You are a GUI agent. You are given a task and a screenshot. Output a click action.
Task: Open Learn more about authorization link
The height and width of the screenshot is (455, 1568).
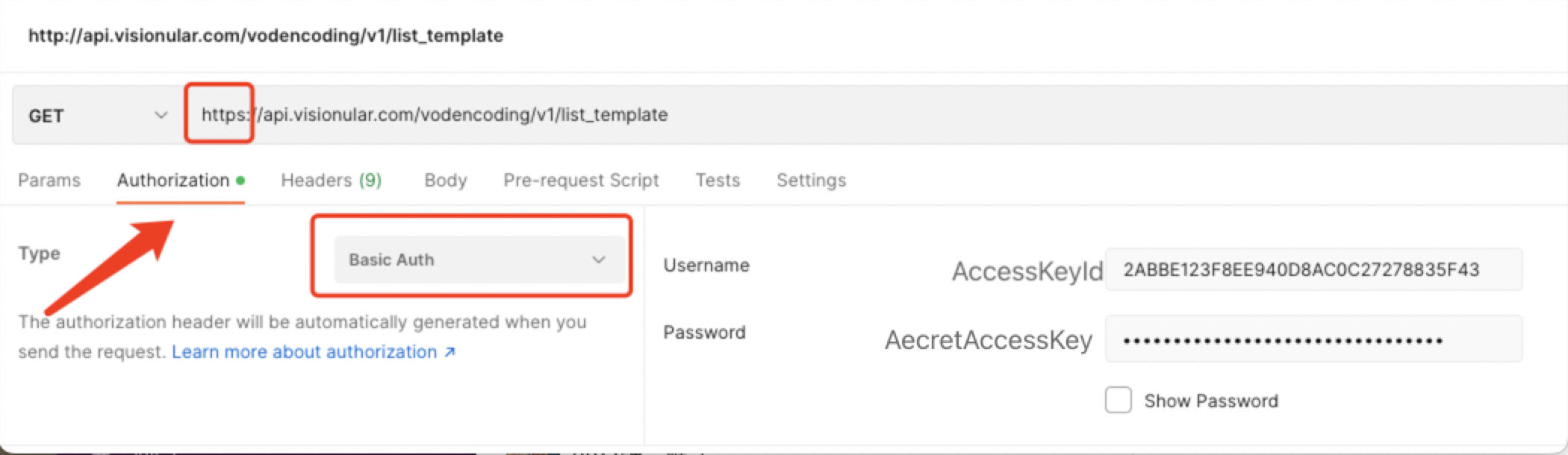[x=304, y=352]
